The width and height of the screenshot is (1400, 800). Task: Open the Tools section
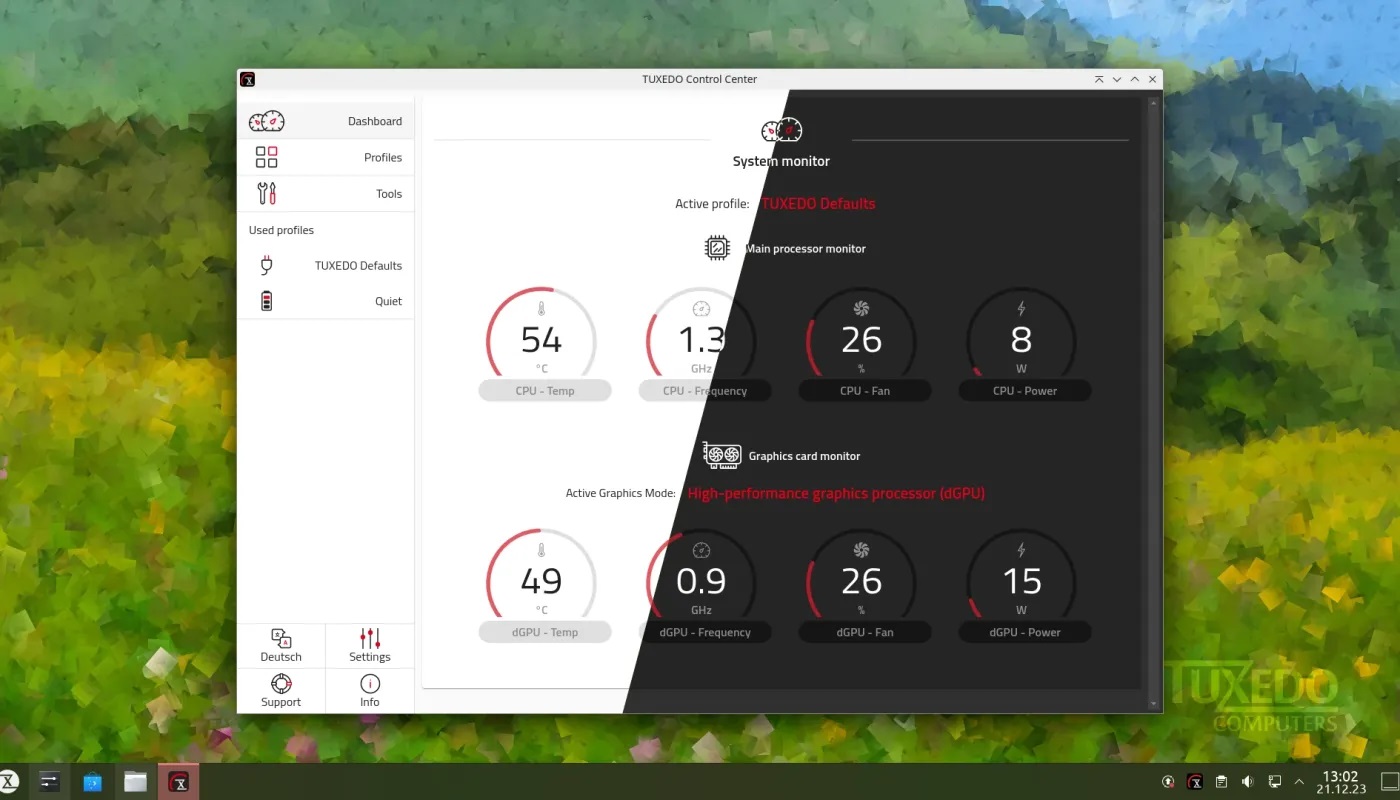pos(325,194)
